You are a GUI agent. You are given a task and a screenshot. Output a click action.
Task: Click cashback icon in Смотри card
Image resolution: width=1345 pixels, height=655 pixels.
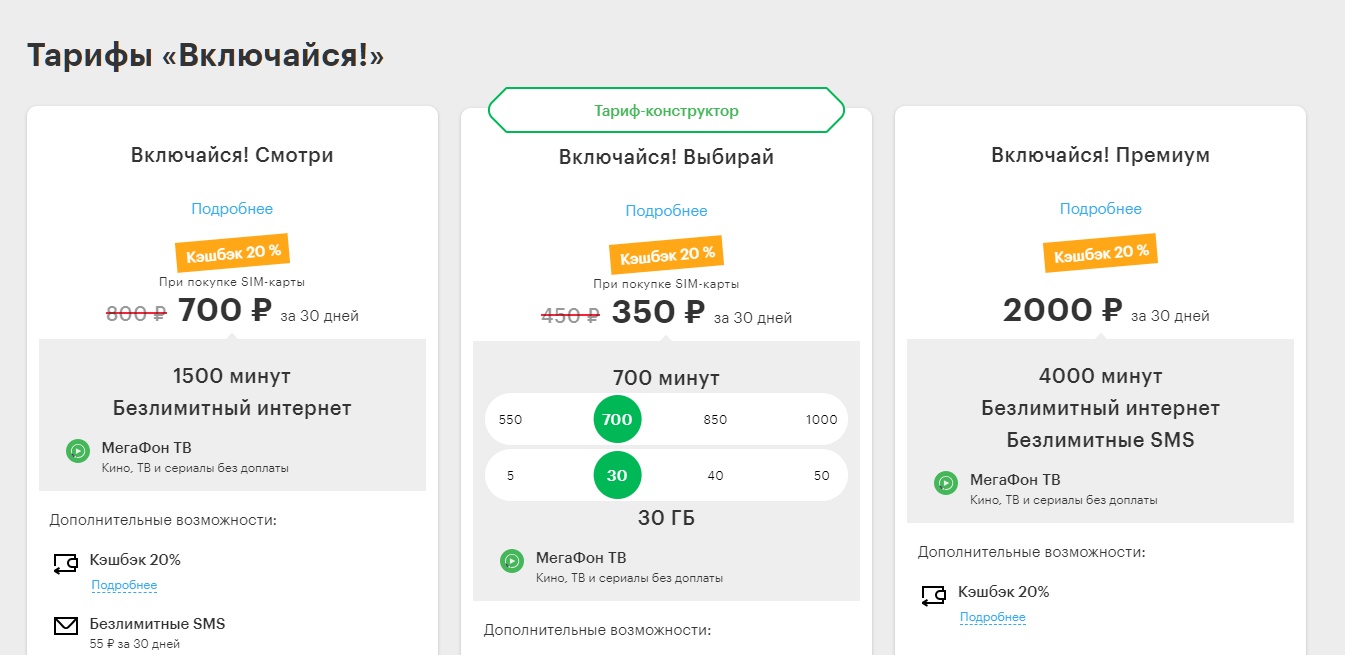click(65, 563)
